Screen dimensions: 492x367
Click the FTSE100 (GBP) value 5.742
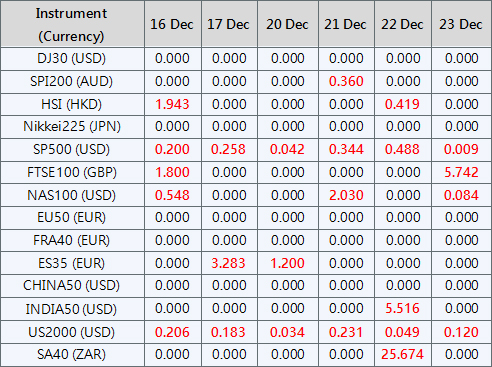click(461, 172)
